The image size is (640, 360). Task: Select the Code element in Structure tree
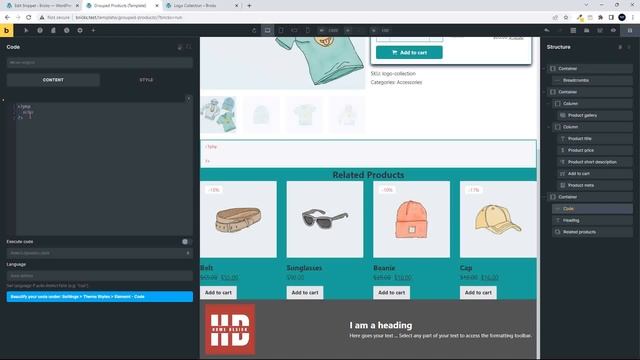coord(591,209)
